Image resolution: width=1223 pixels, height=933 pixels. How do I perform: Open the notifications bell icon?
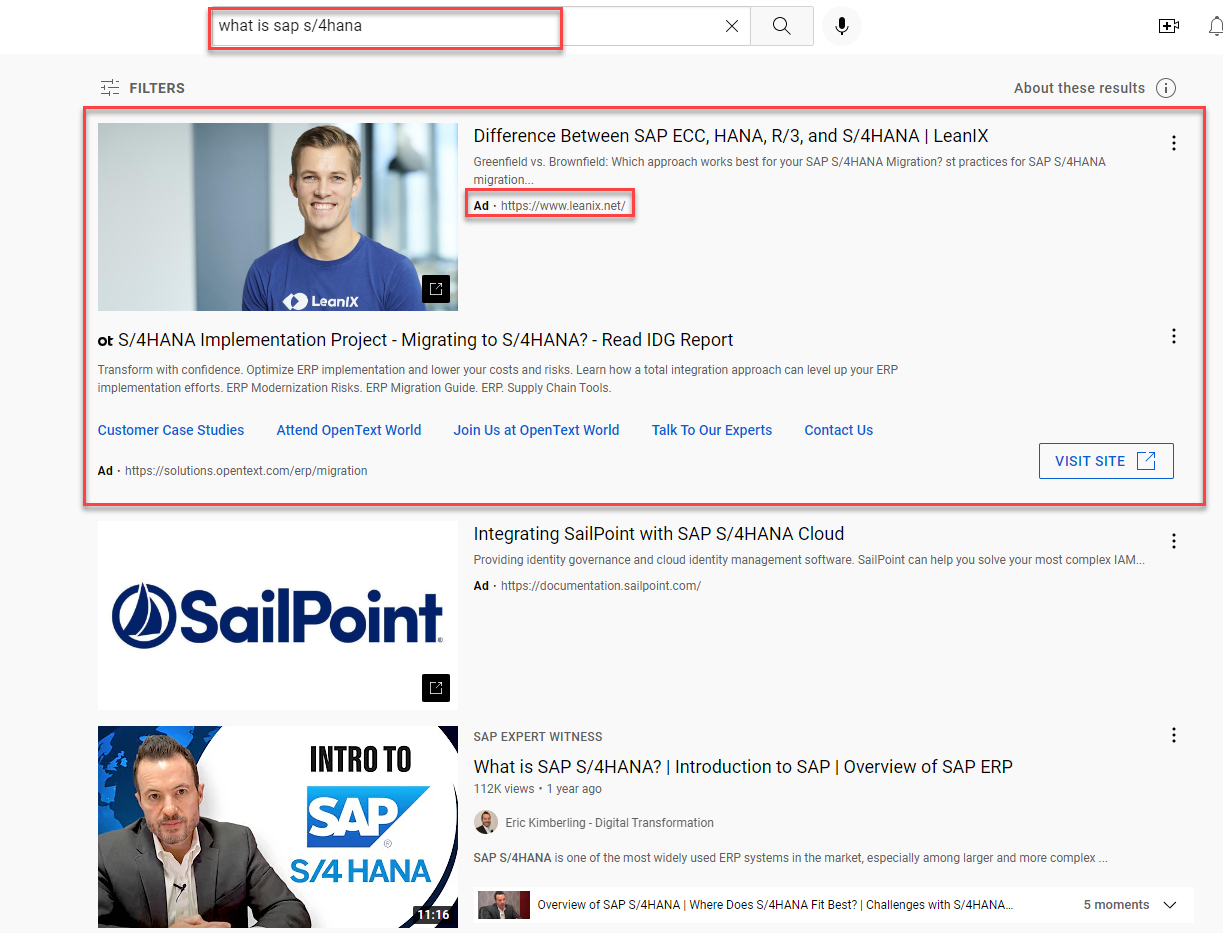pyautogui.click(x=1215, y=26)
